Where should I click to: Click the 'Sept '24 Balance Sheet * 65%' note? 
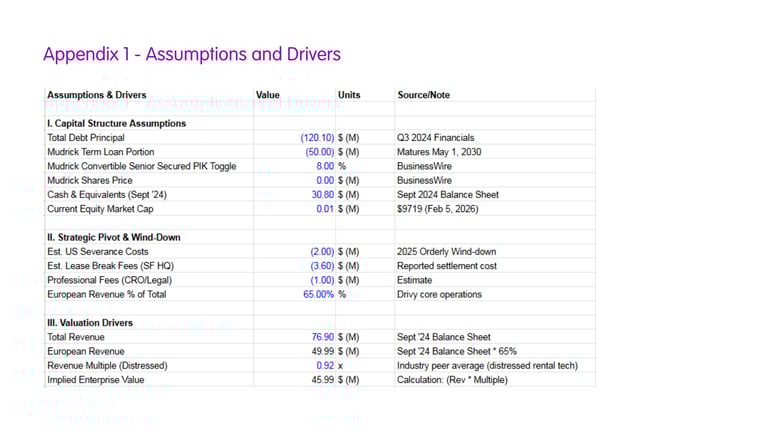click(x=456, y=351)
